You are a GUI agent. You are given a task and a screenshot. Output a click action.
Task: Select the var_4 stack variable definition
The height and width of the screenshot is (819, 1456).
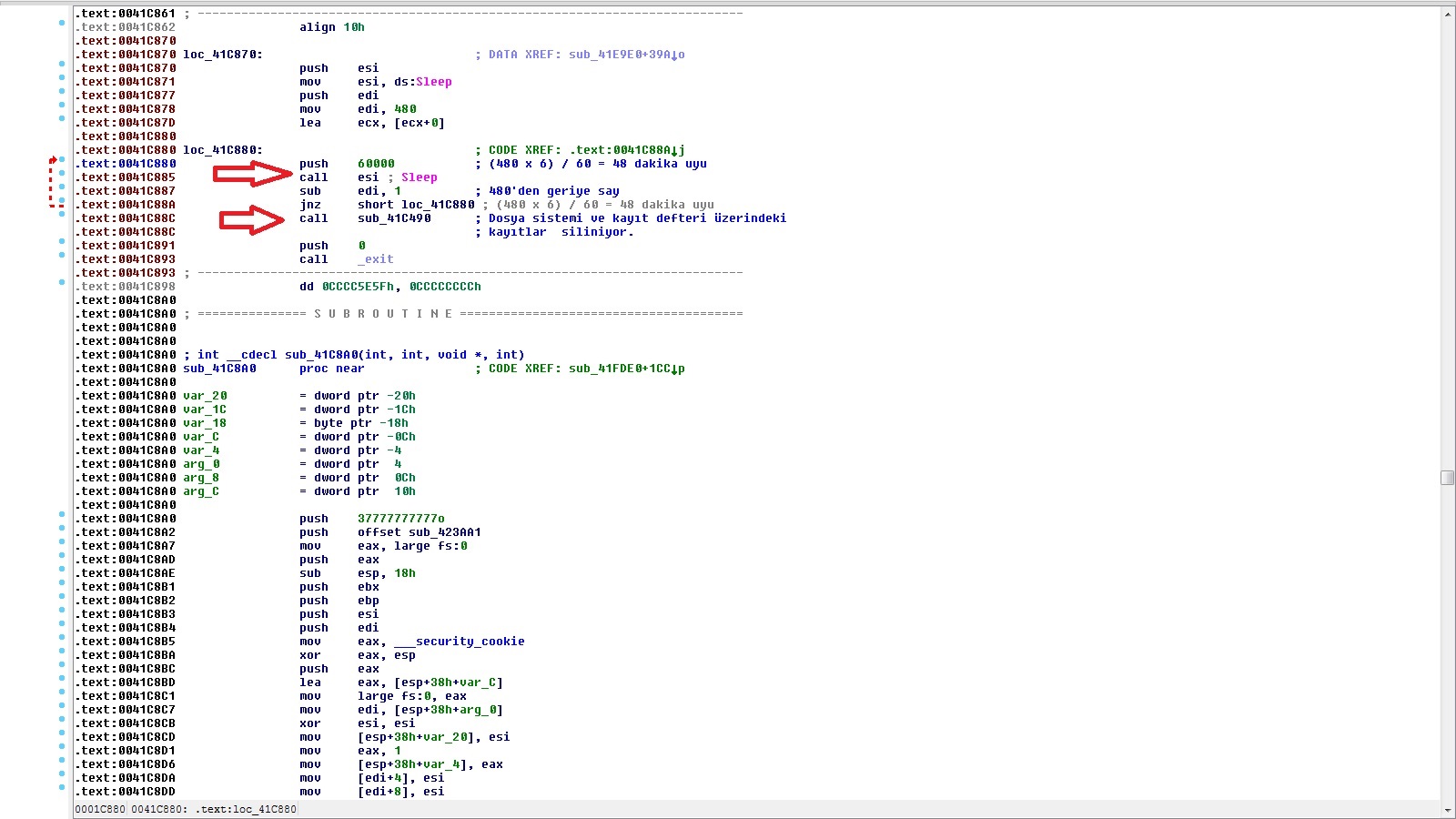tap(292, 450)
